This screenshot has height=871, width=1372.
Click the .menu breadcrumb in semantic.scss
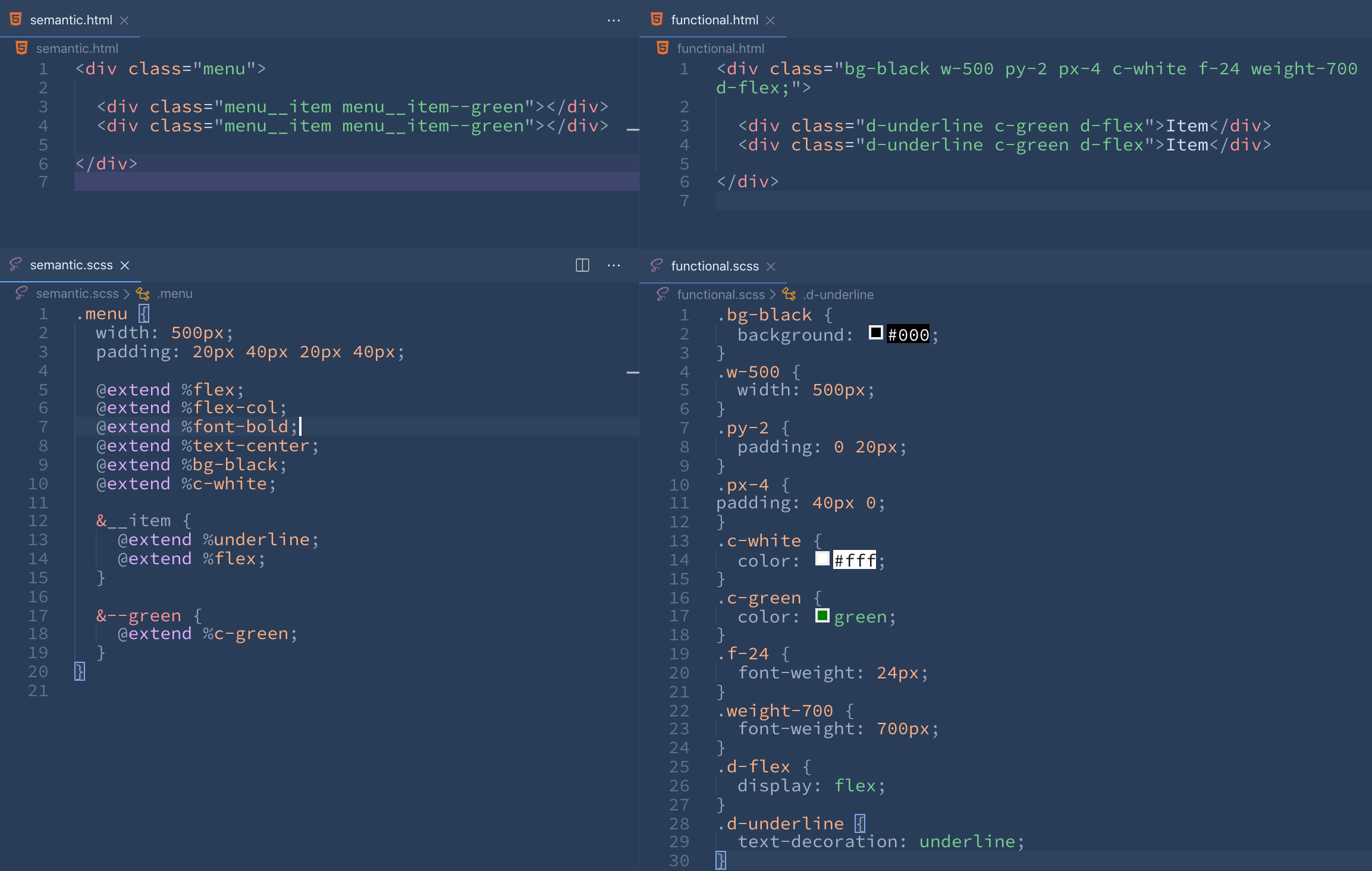pos(174,294)
